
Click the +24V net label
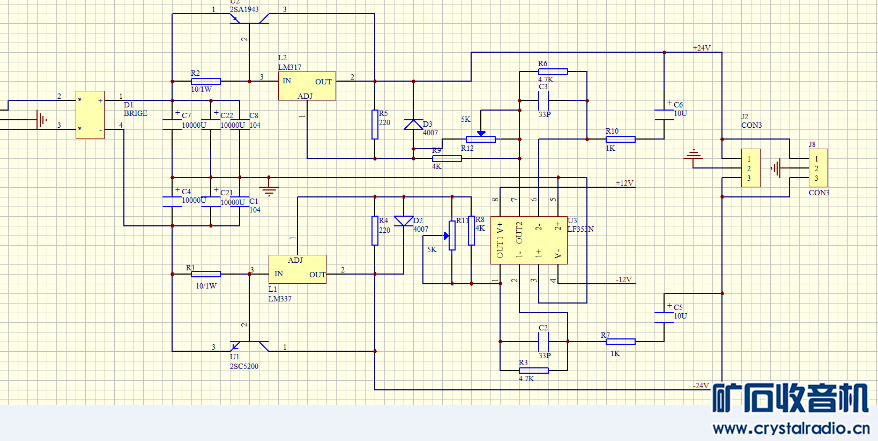702,48
